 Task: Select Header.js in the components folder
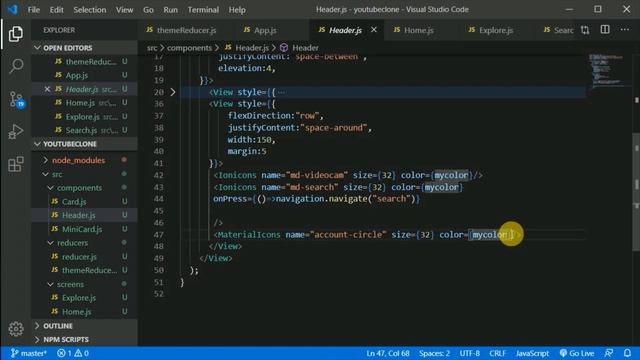coord(84,215)
